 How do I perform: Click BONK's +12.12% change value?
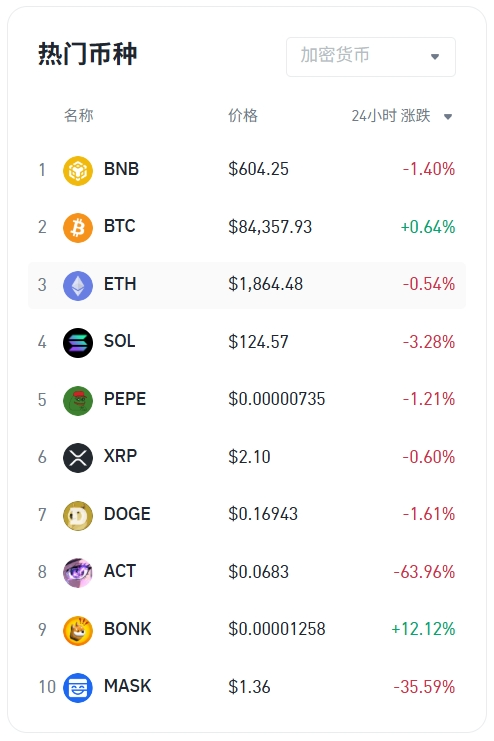pos(423,629)
